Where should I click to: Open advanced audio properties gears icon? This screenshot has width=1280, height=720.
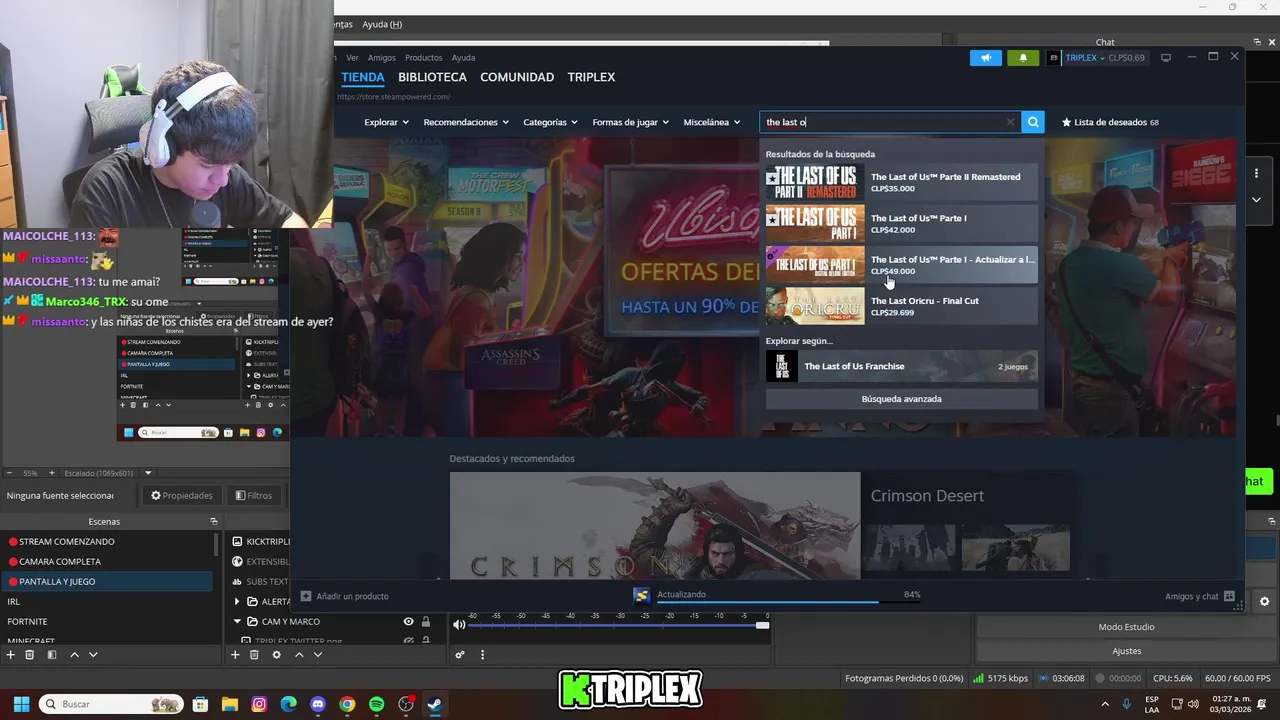click(x=460, y=655)
